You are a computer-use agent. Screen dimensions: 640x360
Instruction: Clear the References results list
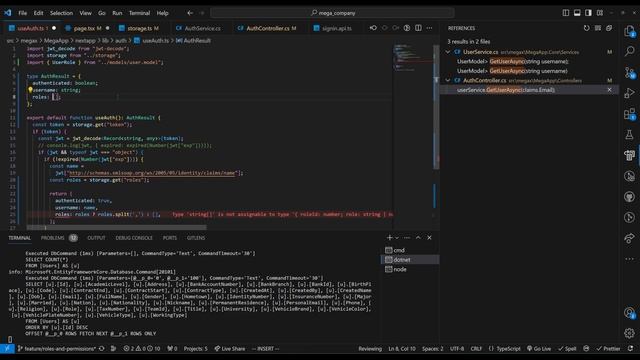coord(598,28)
